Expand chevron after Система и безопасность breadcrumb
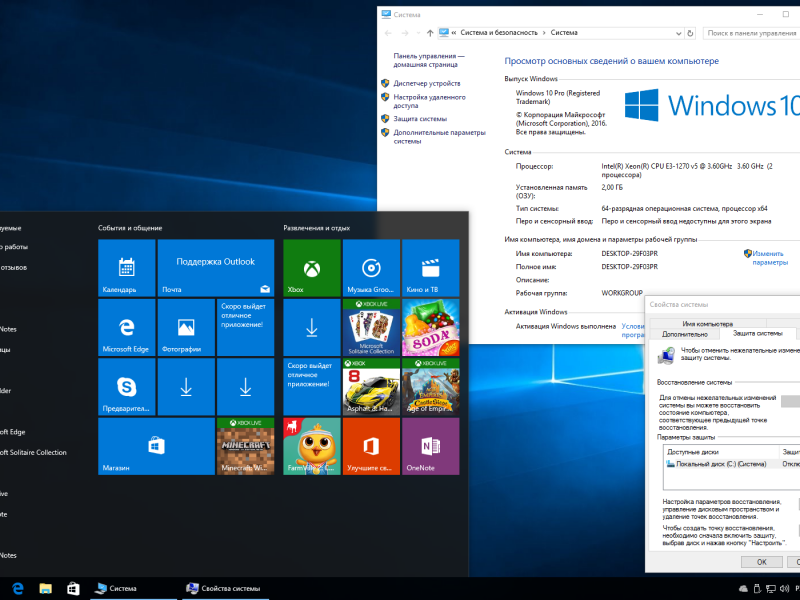Screen dimensions: 800x600 (544, 33)
